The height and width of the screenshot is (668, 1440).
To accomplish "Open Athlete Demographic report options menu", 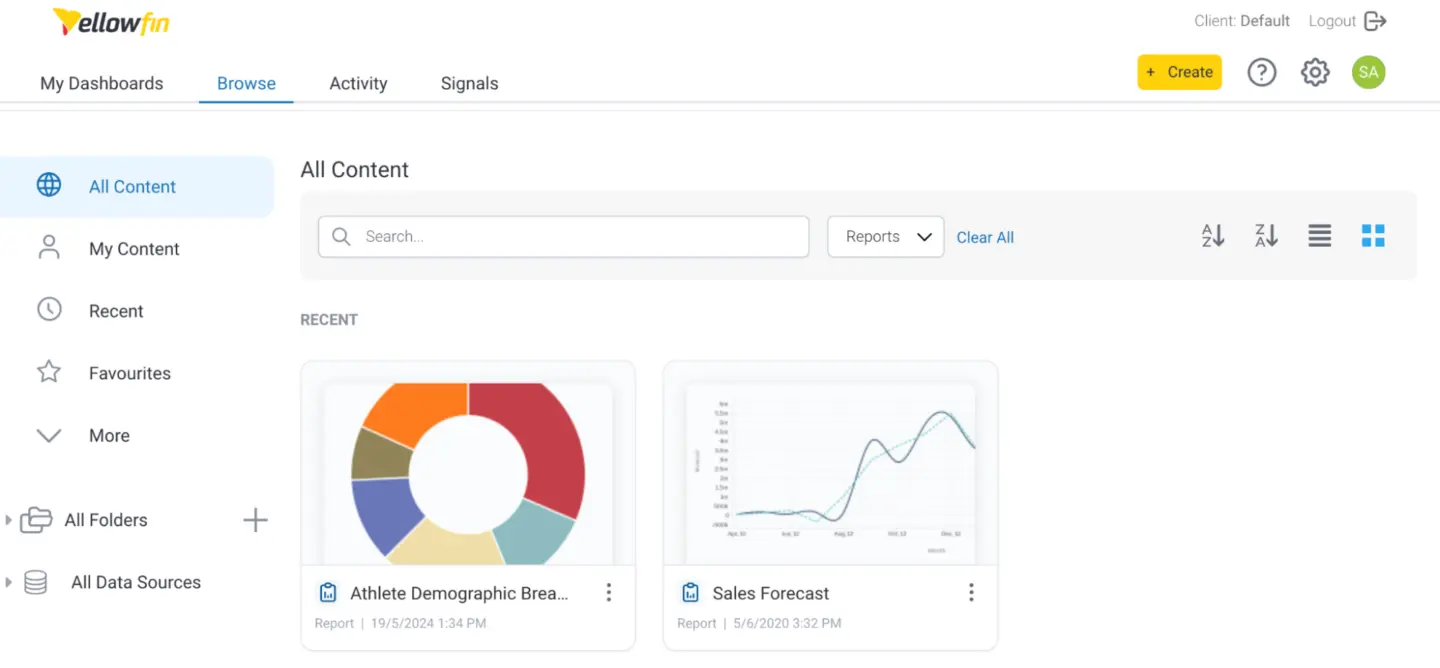I will [x=608, y=593].
